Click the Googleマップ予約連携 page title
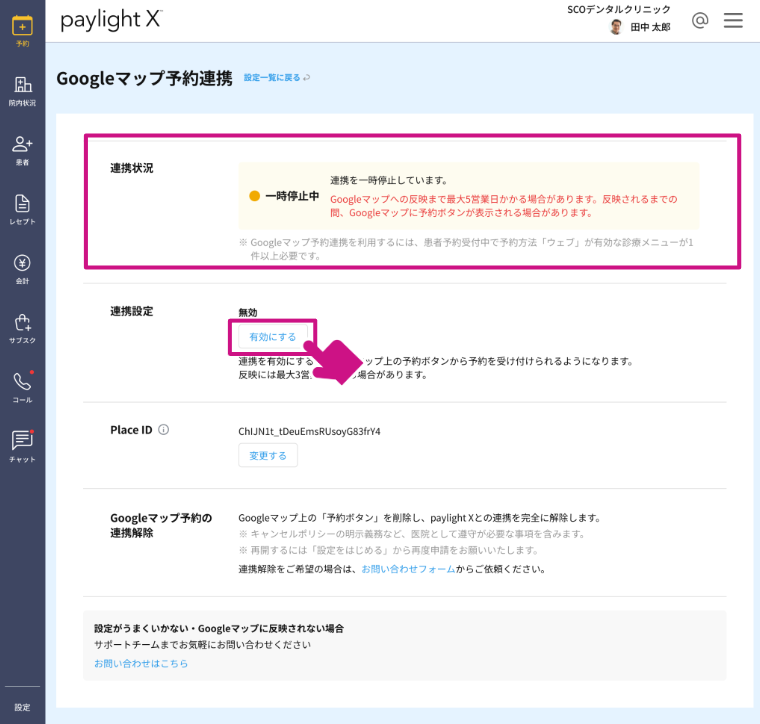Screen dimensions: 760x724 click(x=144, y=78)
